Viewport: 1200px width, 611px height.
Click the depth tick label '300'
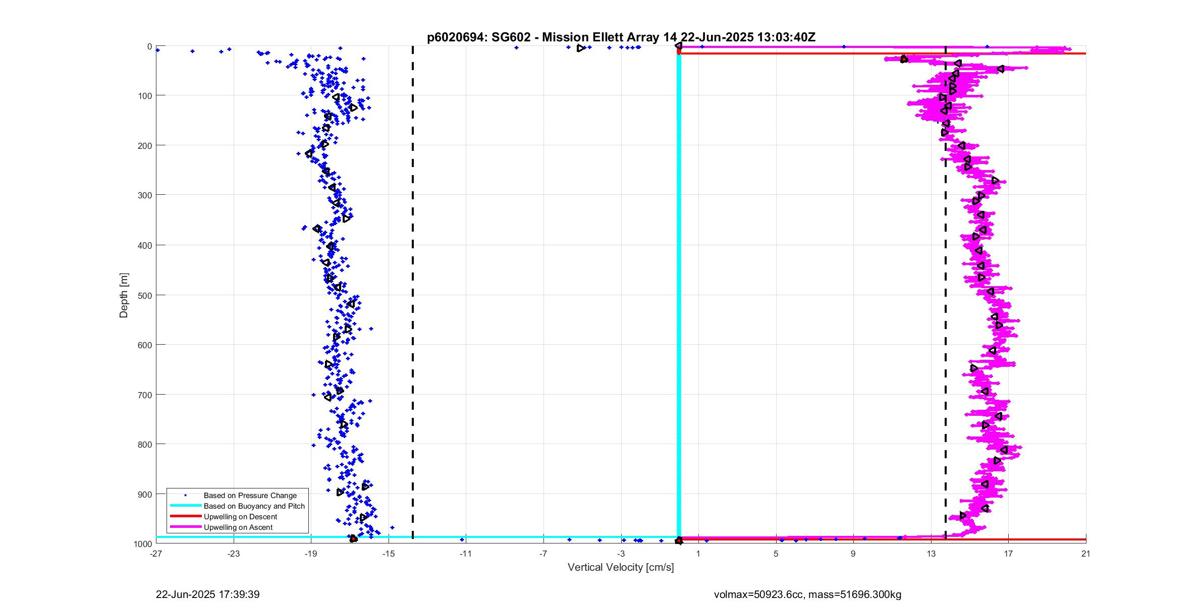click(144, 196)
